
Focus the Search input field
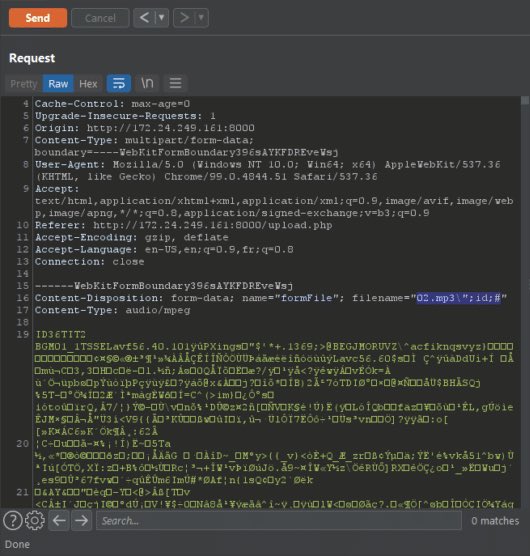coord(279,521)
